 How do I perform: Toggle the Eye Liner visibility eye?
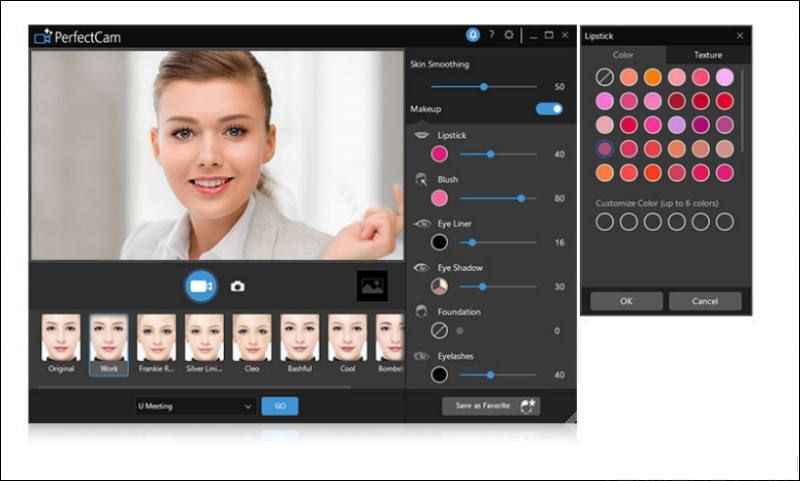pyautogui.click(x=422, y=224)
